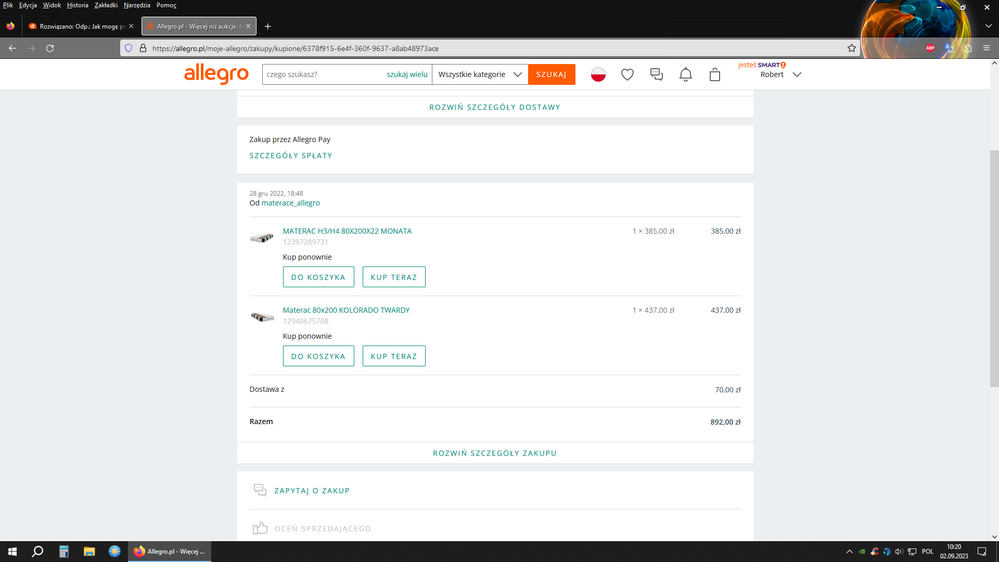This screenshot has width=999, height=562.
Task: Click the POL keyboard language indicator
Action: (928, 552)
